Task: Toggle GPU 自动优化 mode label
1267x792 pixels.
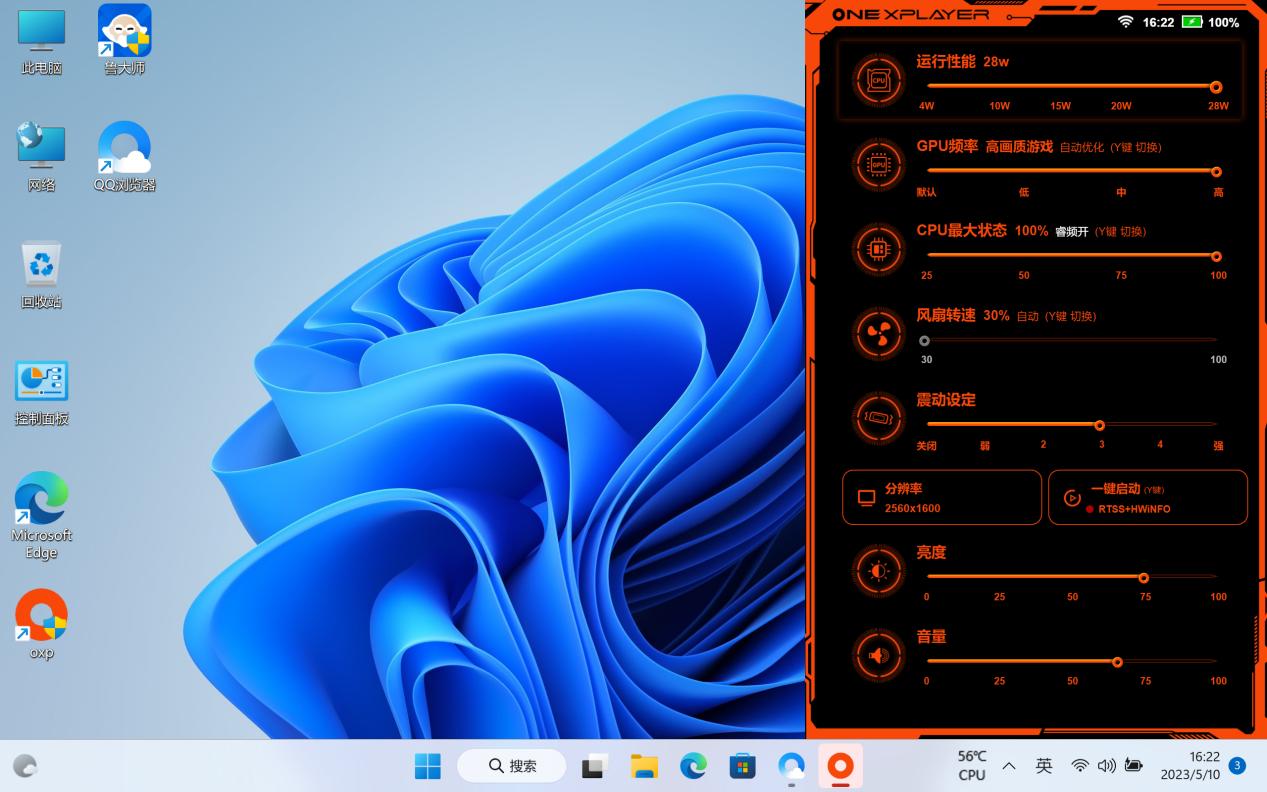Action: [x=1081, y=147]
